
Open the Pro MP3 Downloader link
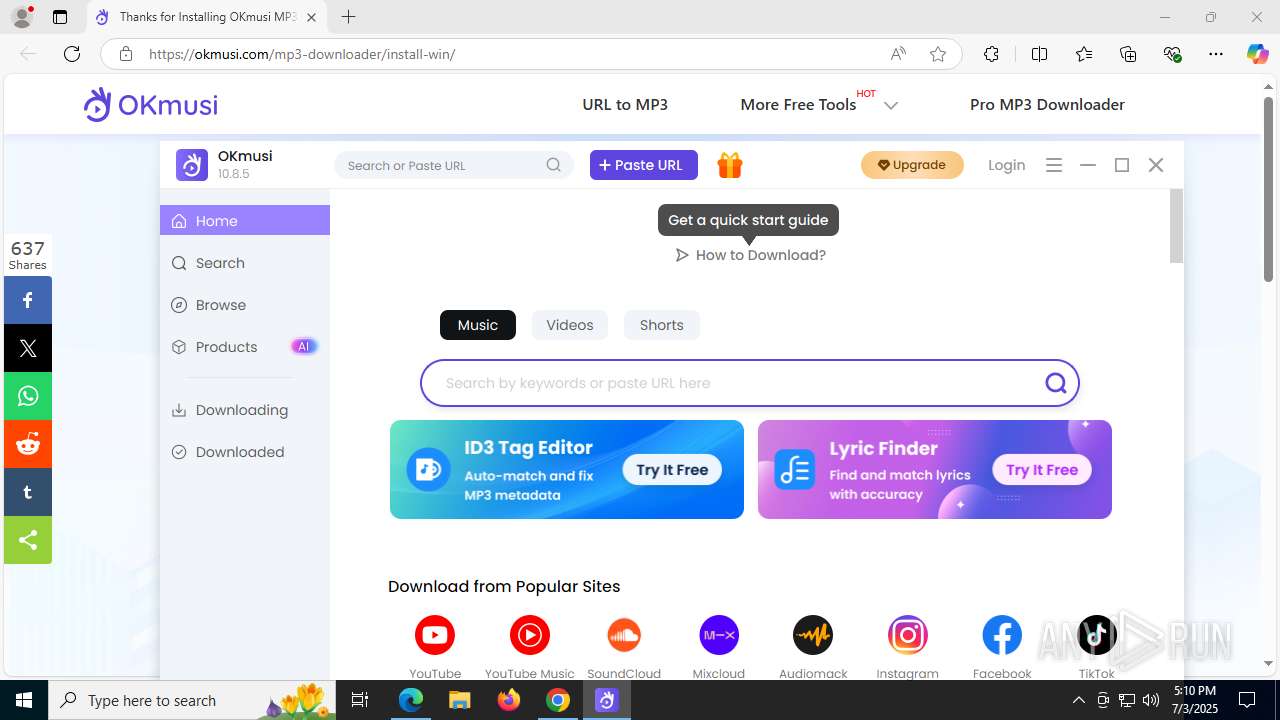(x=1047, y=104)
